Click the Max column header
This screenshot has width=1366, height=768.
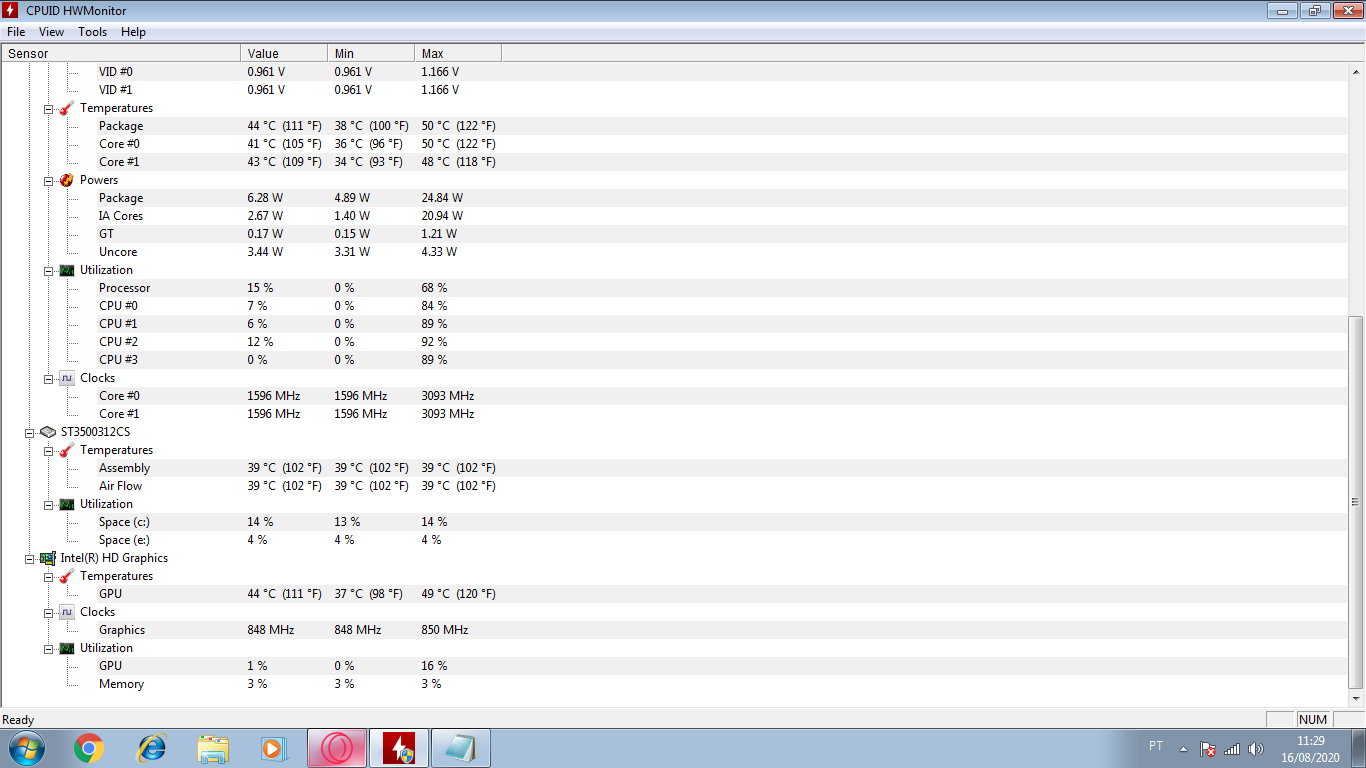click(x=458, y=53)
